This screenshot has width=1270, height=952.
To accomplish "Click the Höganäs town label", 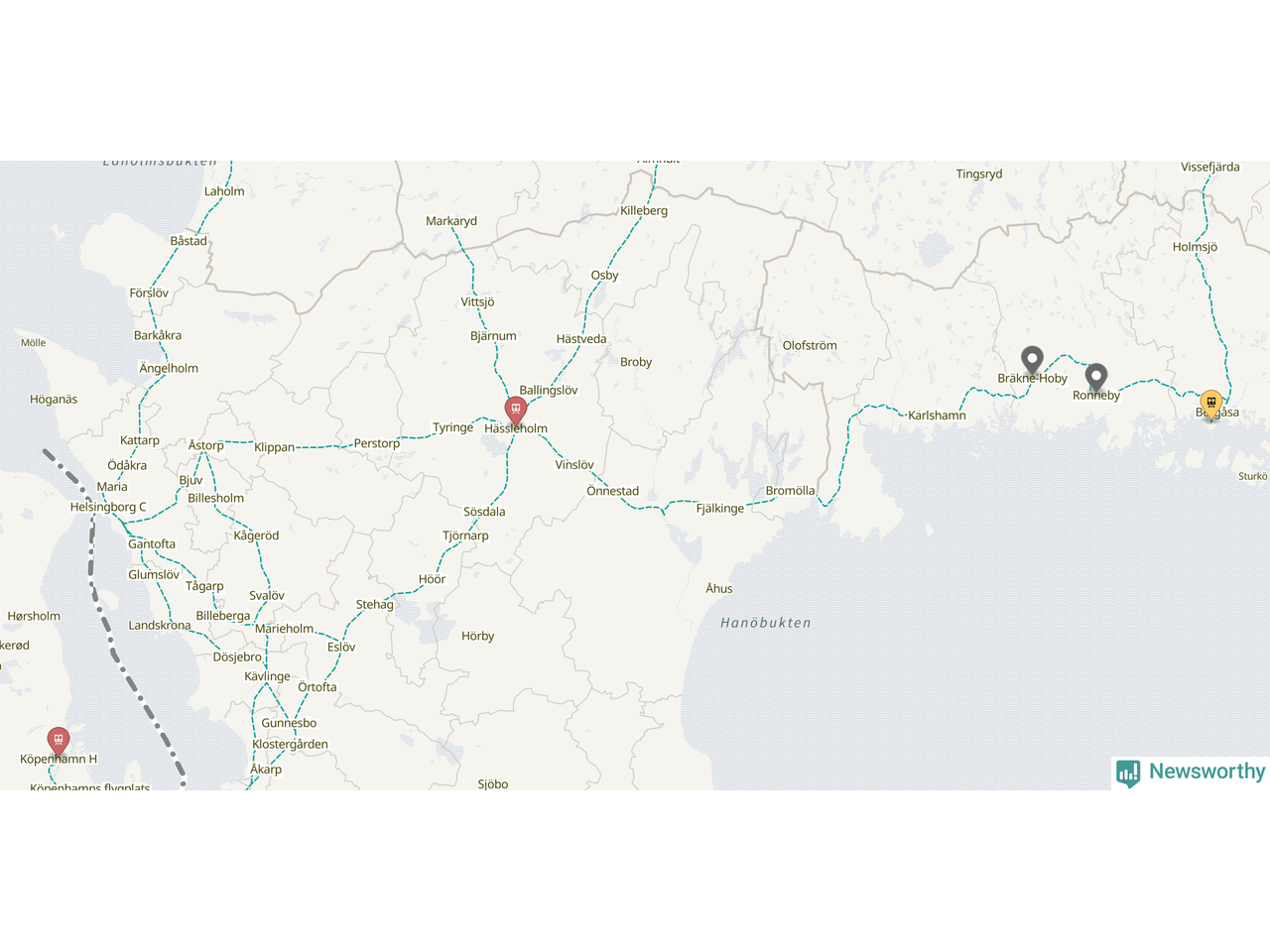I will coord(54,400).
